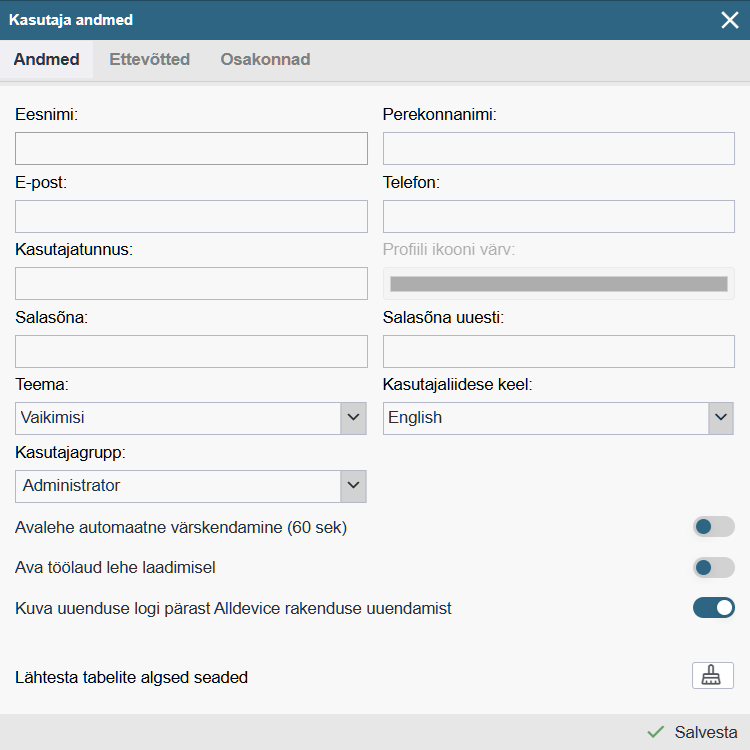Select the Andmed tab
The width and height of the screenshot is (750, 750).
tap(47, 60)
